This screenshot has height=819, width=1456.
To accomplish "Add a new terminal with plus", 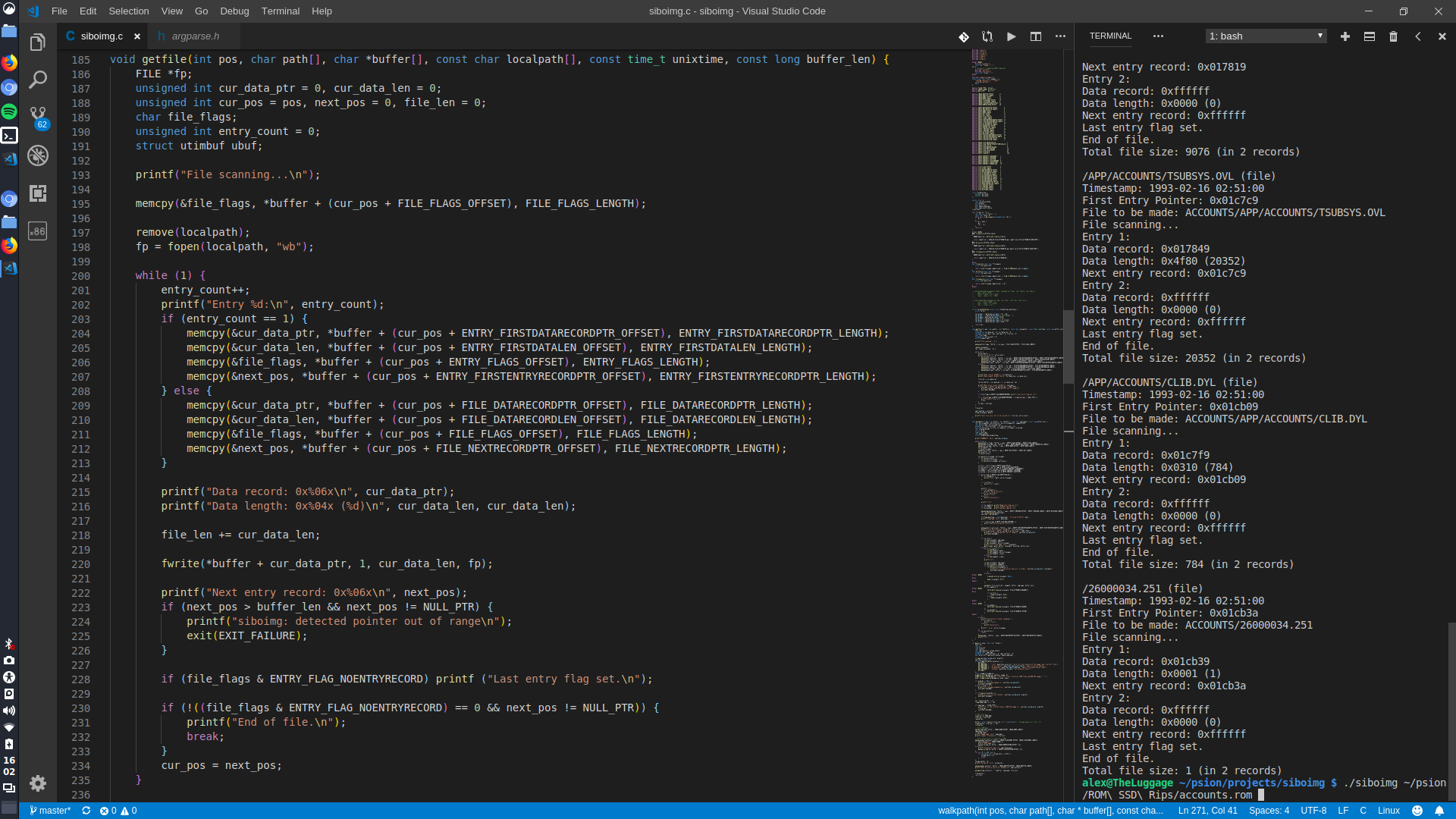I will click(1345, 36).
